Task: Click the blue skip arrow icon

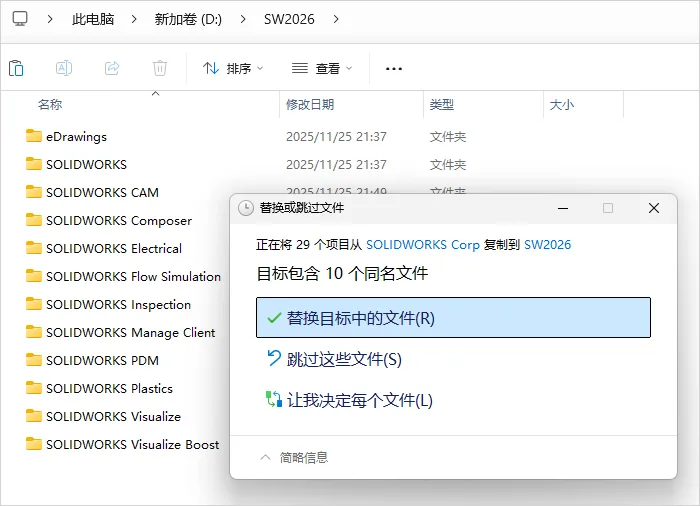Action: point(274,358)
